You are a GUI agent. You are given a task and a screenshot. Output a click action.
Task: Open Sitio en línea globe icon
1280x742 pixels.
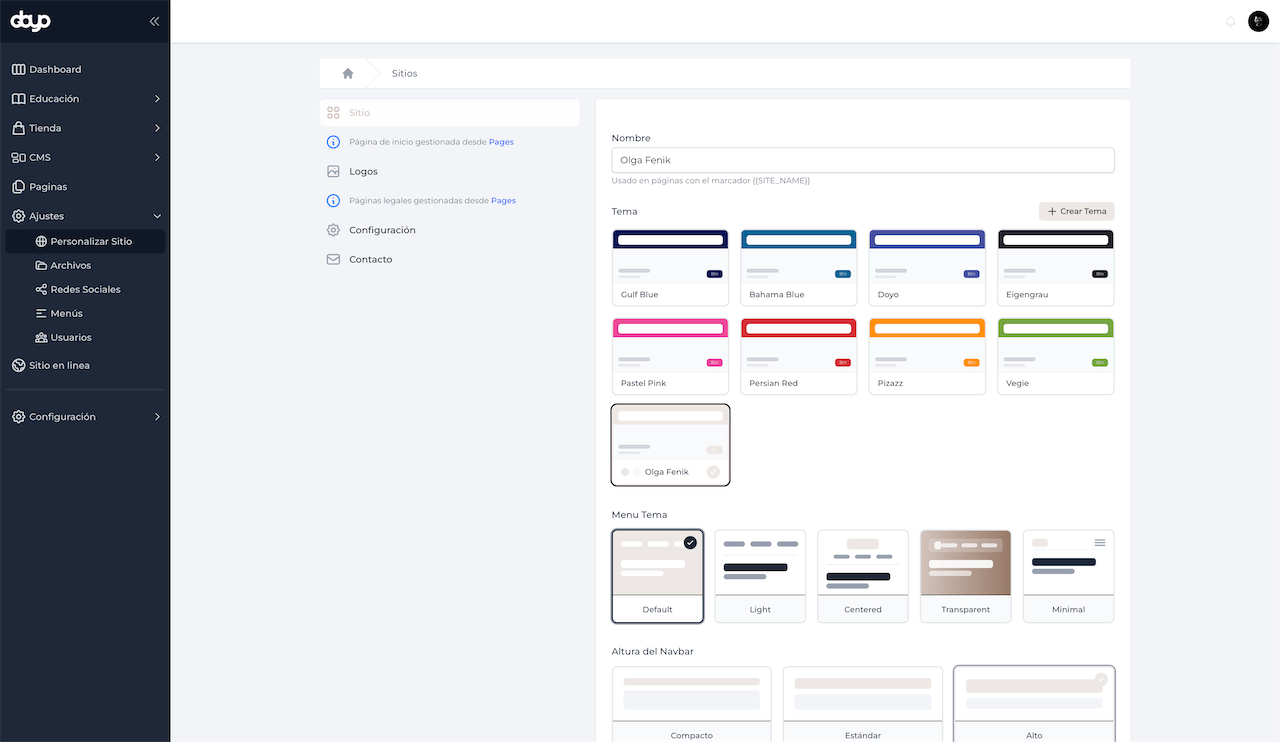click(x=18, y=366)
